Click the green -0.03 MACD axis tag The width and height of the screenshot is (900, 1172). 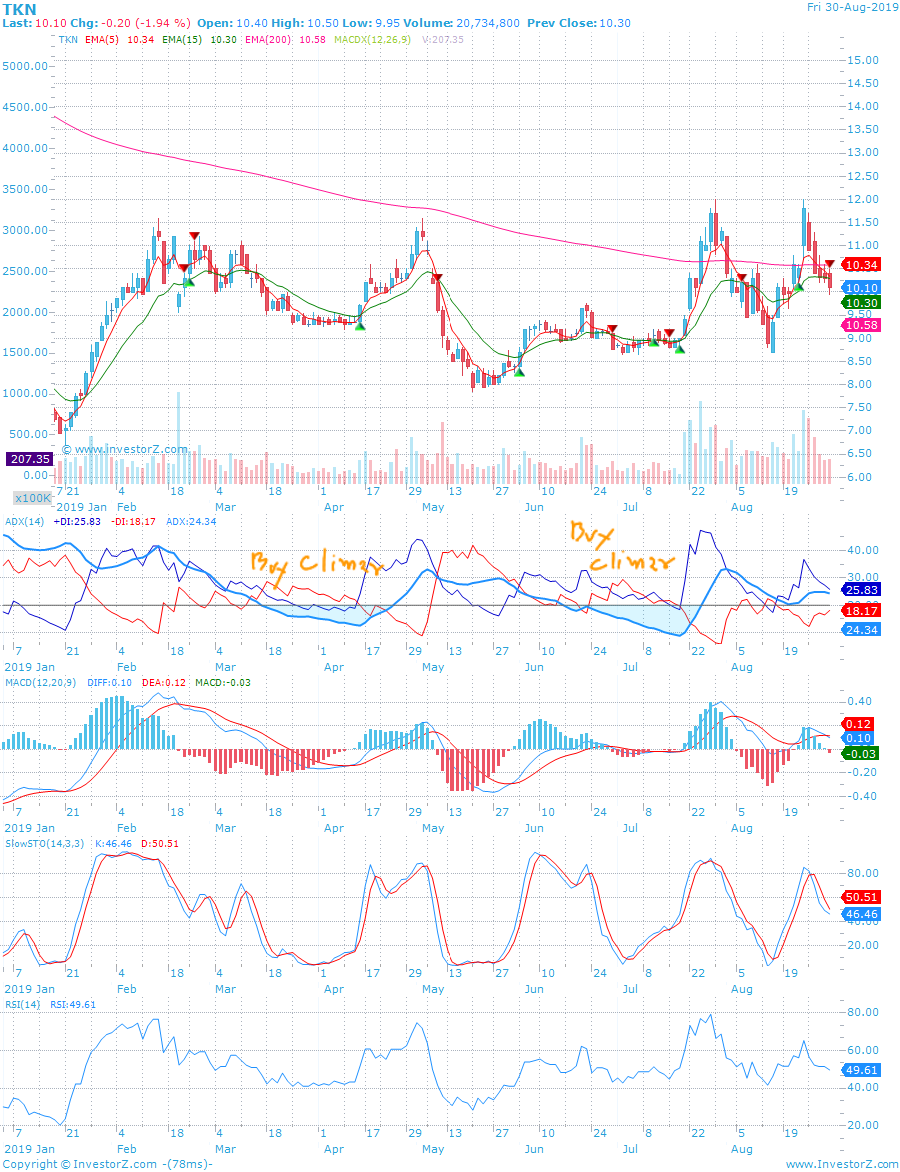pos(861,753)
